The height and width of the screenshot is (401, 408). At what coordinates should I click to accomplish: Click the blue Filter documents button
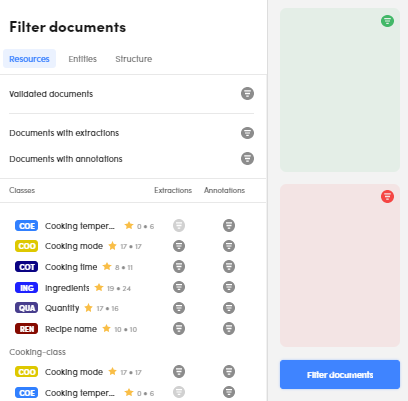(x=340, y=375)
